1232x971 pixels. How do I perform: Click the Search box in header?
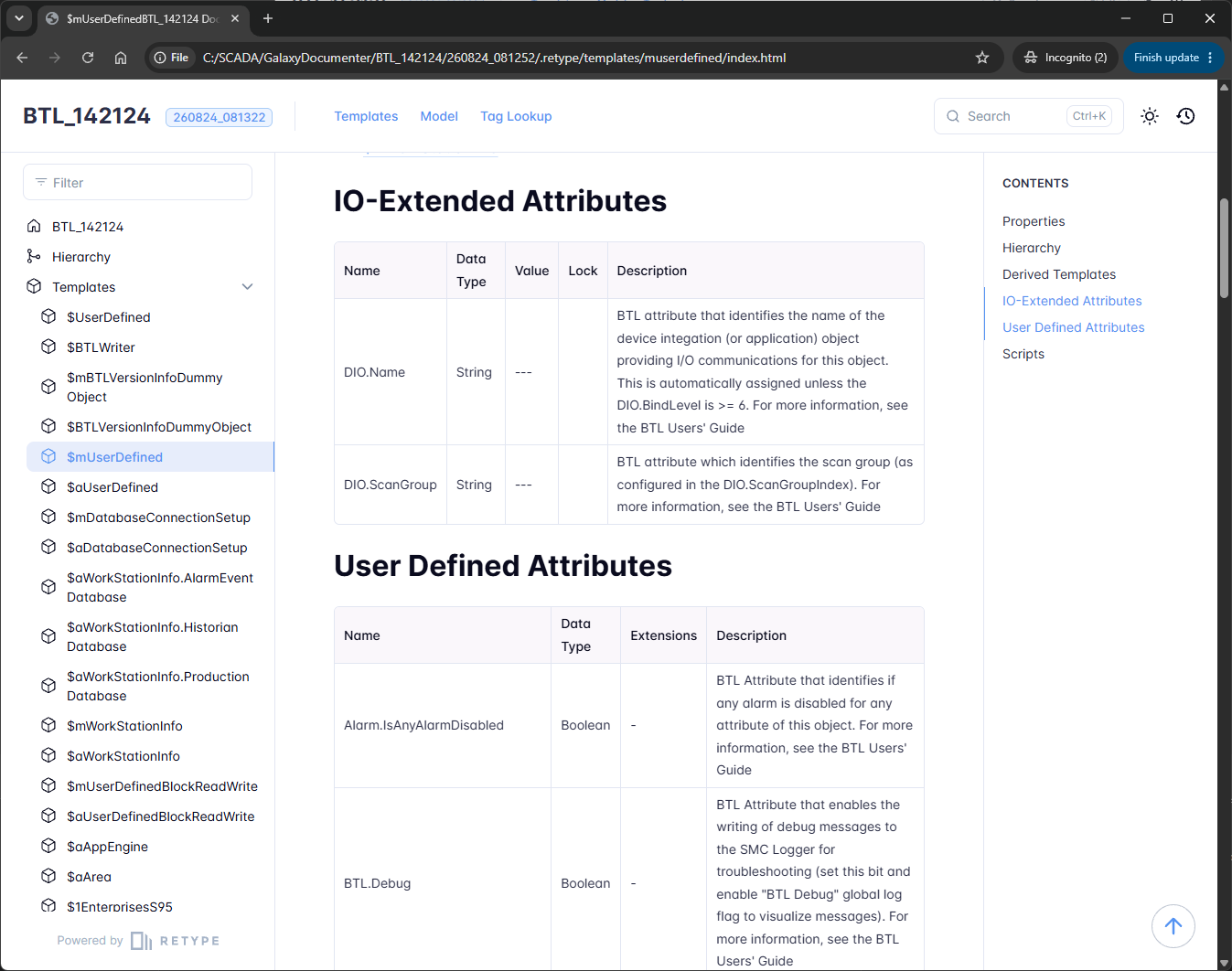point(1028,116)
